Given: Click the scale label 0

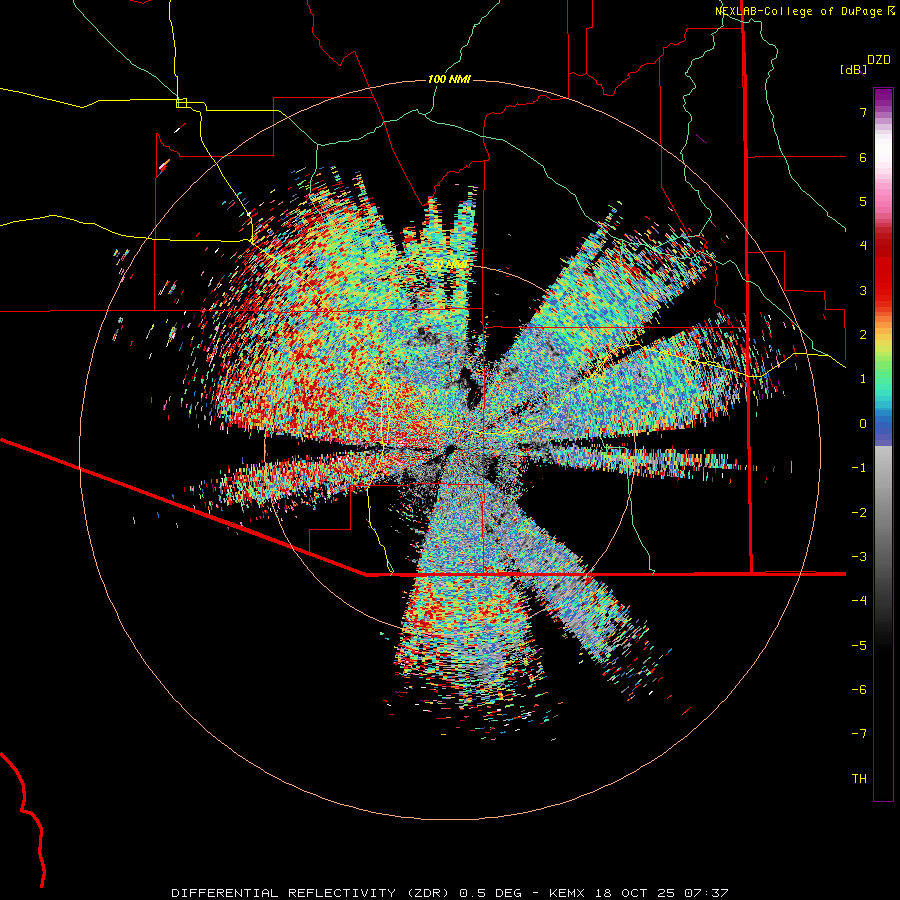Looking at the screenshot, I should click(863, 424).
